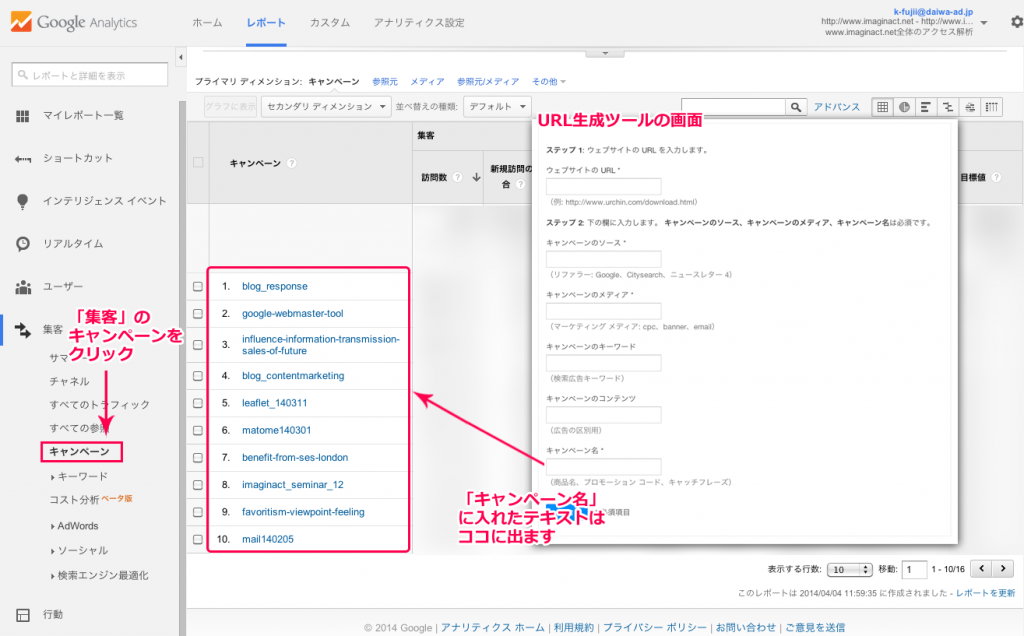Select チャネル in the sidebar

(69, 381)
